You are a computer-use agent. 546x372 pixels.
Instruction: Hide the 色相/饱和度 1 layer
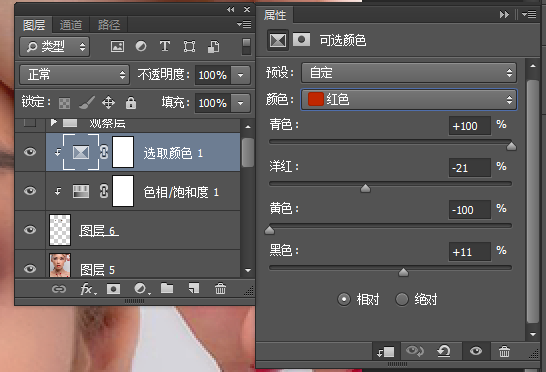click(30, 191)
